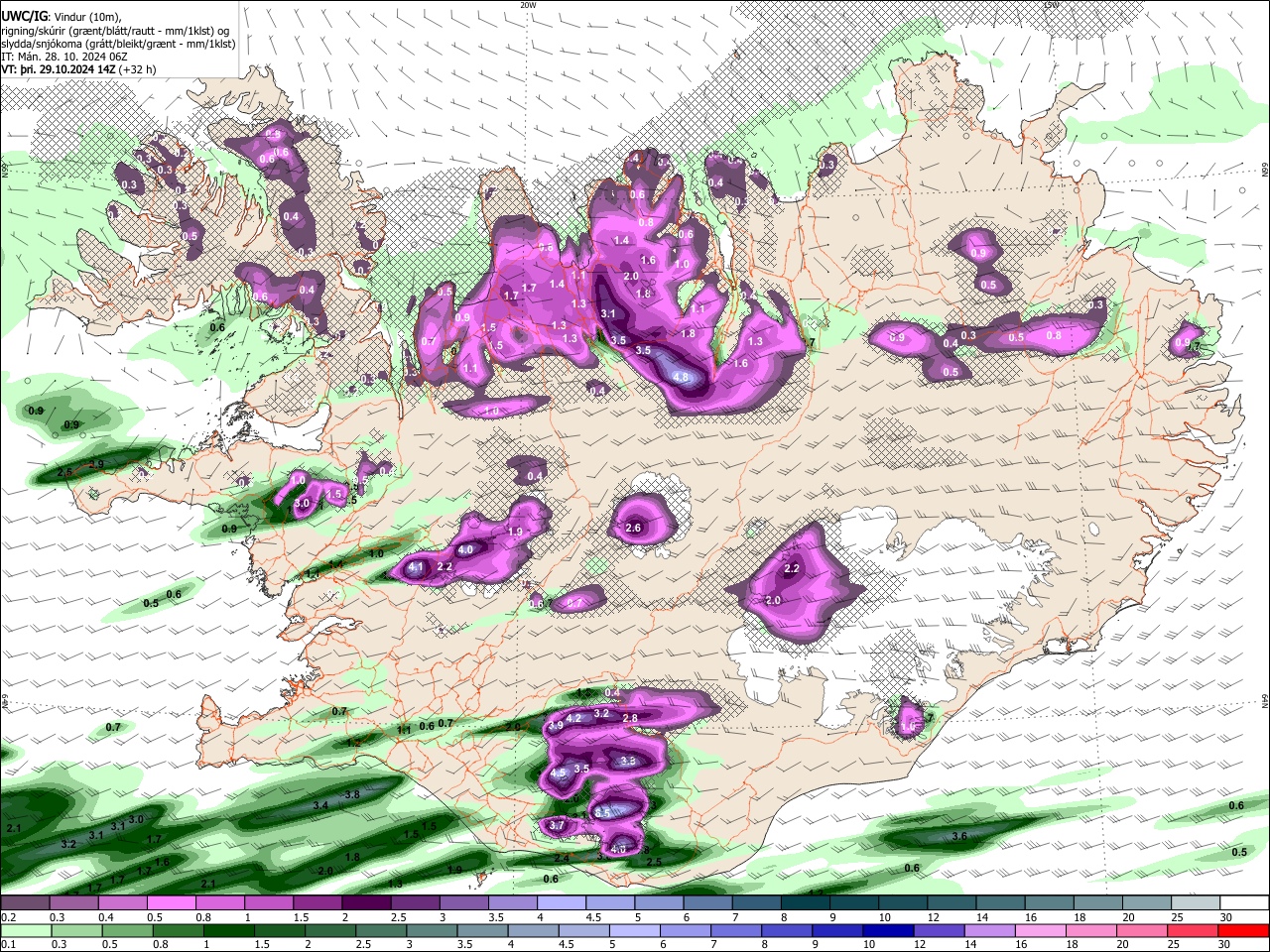Pick the grey-purple 0.2–0.3 snow swatch
Viewport: 1270px width, 952px height.
click(25, 903)
